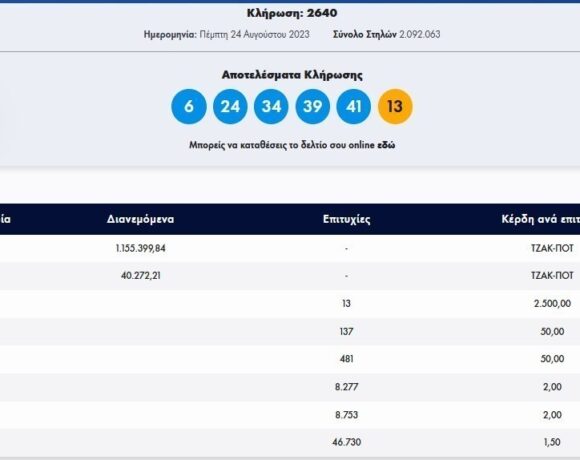The image size is (580, 460).
Task: Click the blue ball number 6
Action: point(189,106)
